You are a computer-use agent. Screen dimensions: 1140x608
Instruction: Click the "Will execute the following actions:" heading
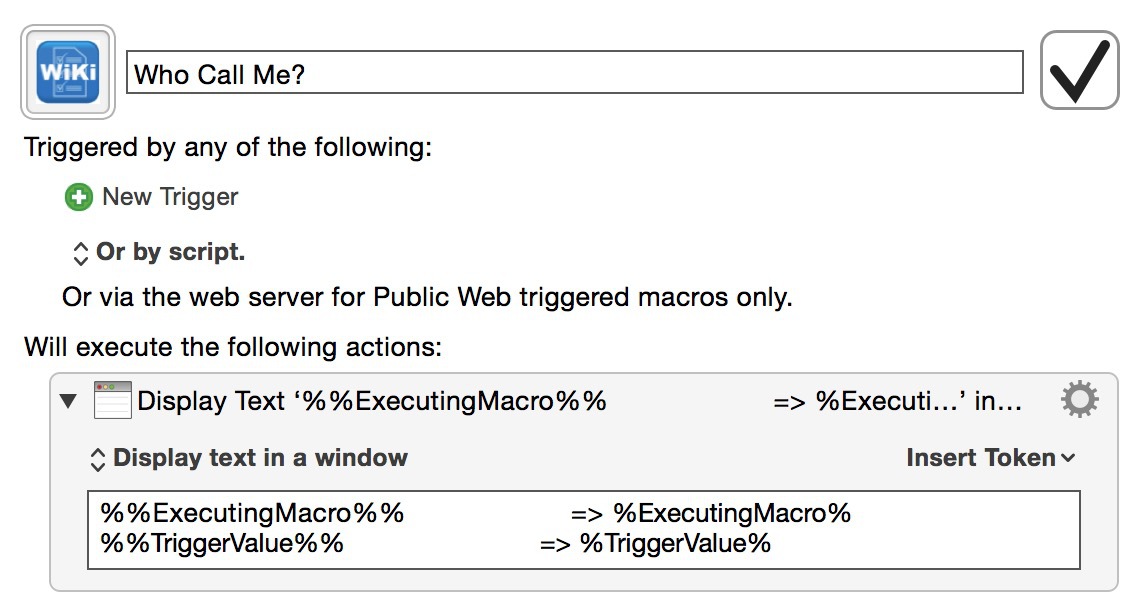pos(233,348)
